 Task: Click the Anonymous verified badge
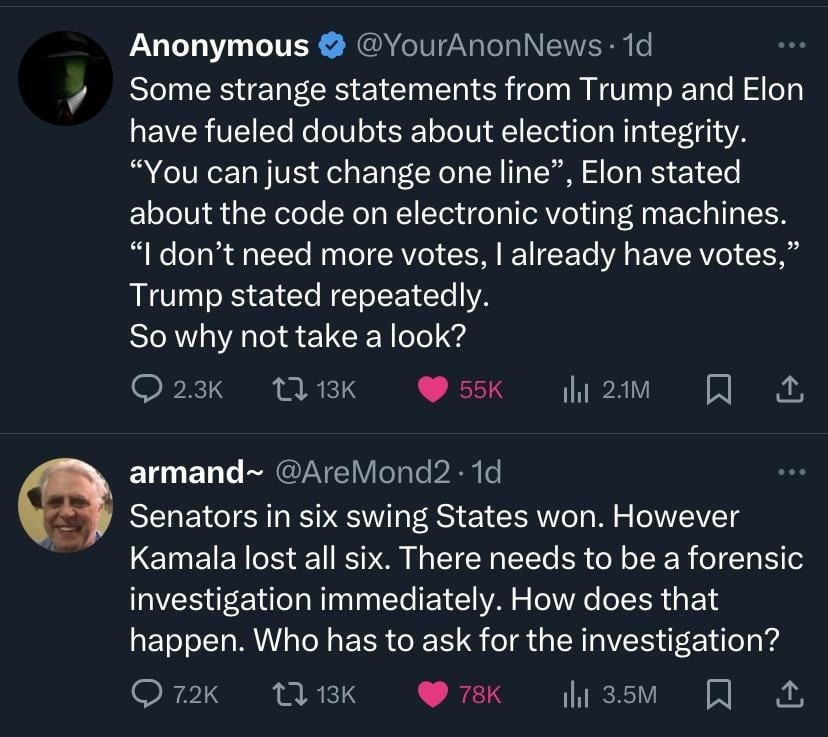click(331, 46)
